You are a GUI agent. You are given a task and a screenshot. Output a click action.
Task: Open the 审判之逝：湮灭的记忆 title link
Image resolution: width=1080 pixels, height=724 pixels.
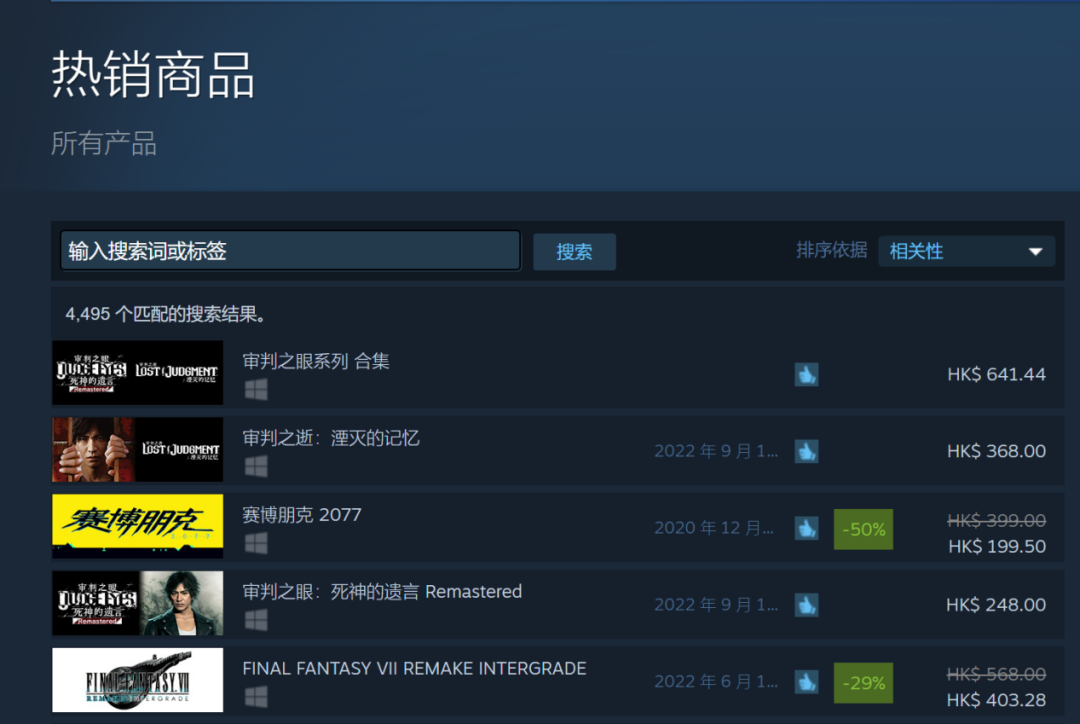coord(331,438)
